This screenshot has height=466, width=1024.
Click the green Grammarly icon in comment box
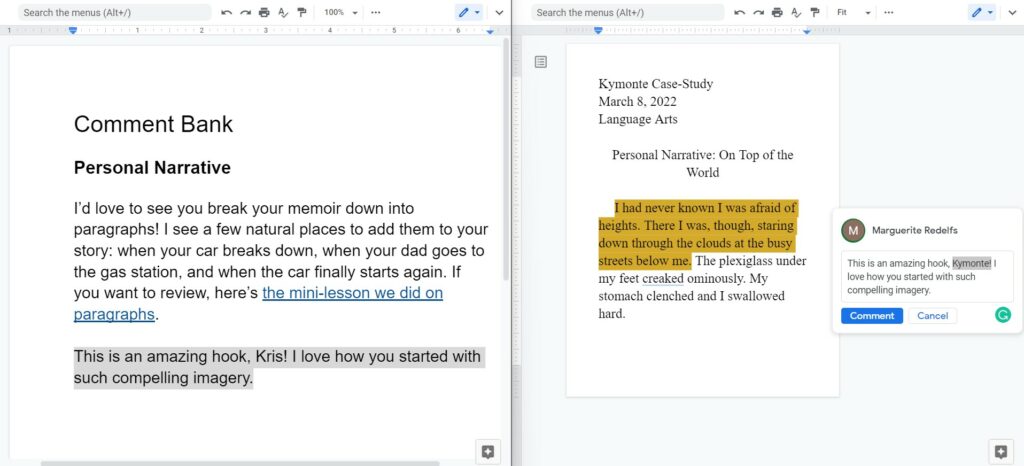[1002, 315]
